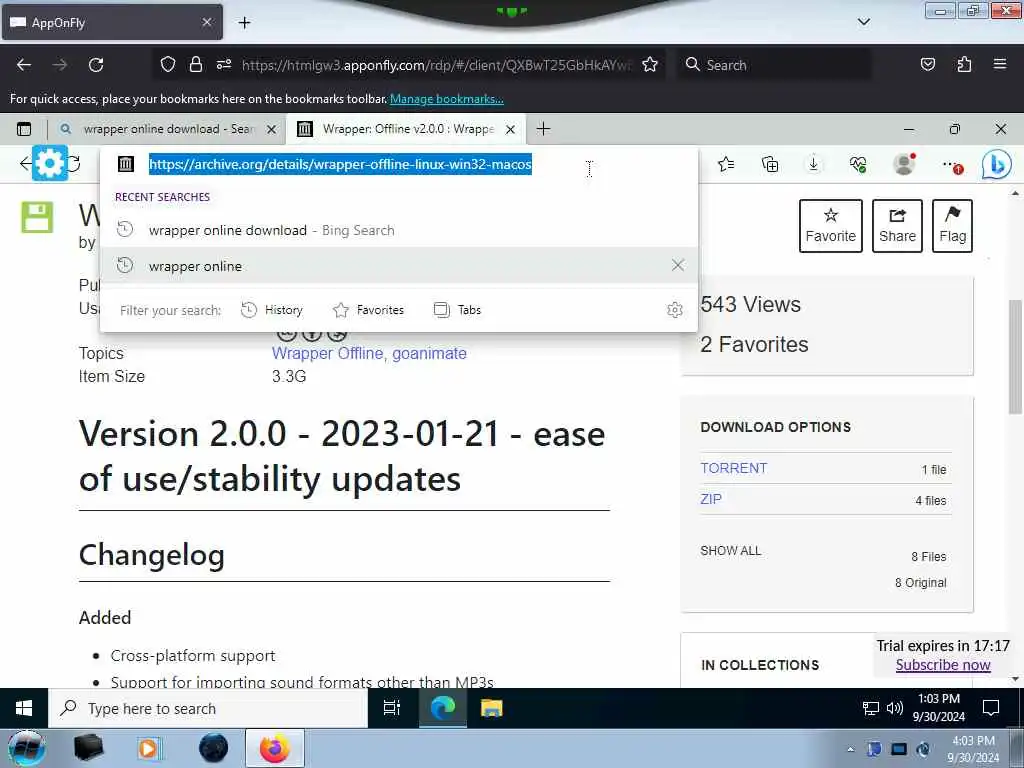Open the Bing Copilot sidebar button
Image resolution: width=1024 pixels, height=768 pixels.
tap(997, 165)
